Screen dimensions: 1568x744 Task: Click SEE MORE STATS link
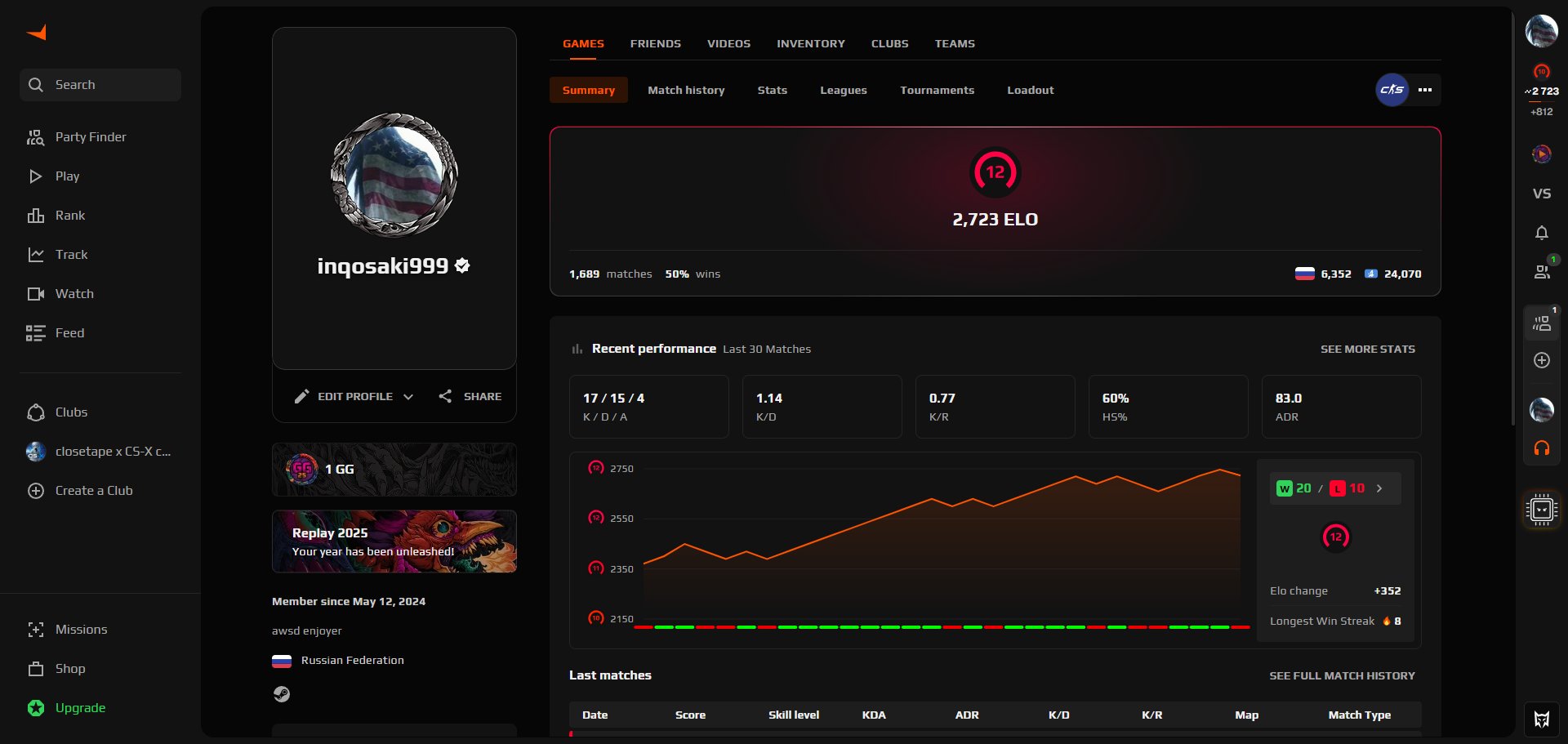coord(1367,349)
